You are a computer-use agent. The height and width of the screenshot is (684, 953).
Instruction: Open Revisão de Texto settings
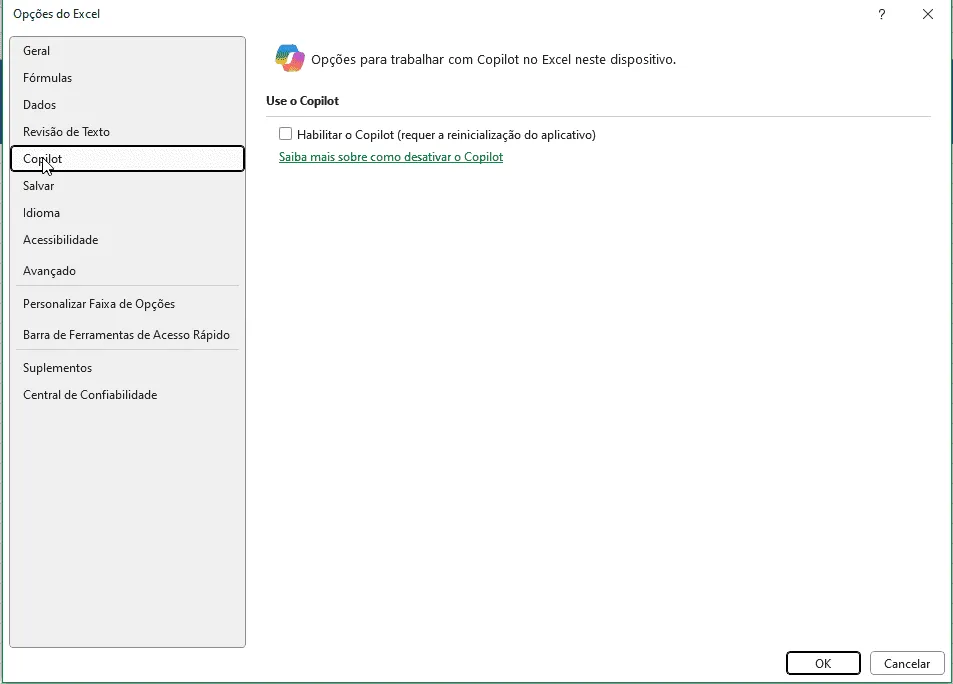click(127, 132)
